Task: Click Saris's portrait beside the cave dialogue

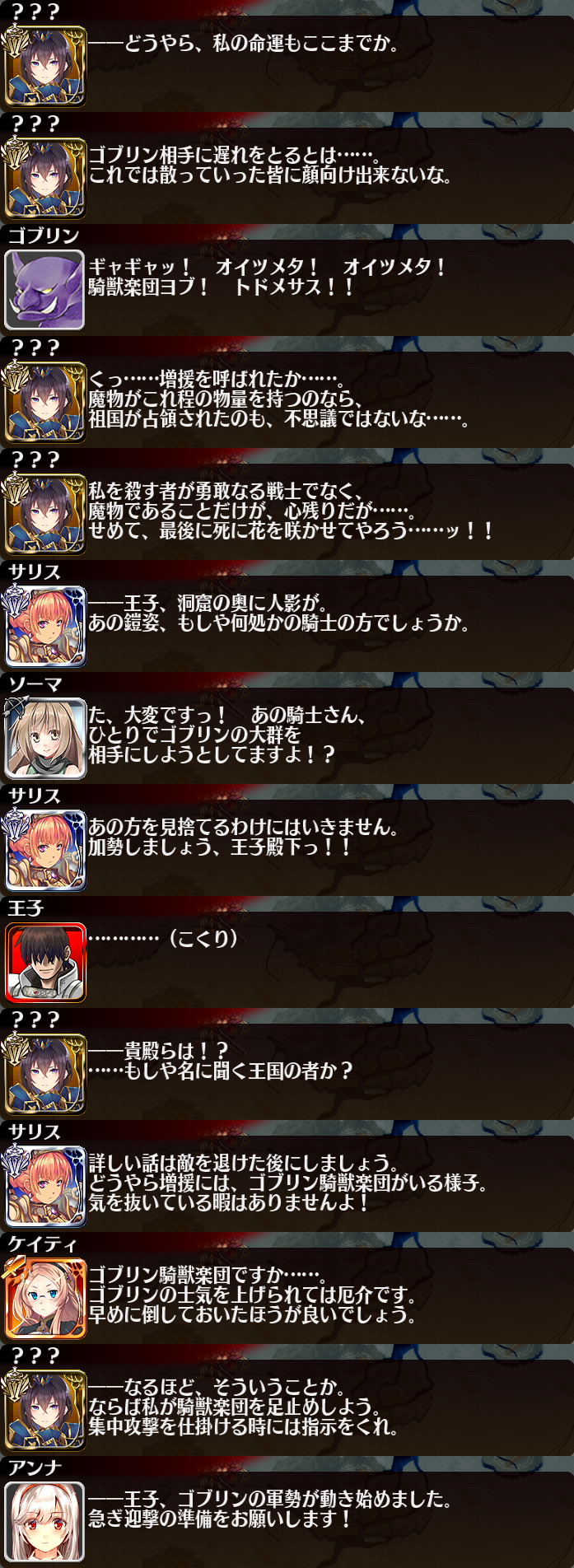Action: pyautogui.click(x=44, y=626)
